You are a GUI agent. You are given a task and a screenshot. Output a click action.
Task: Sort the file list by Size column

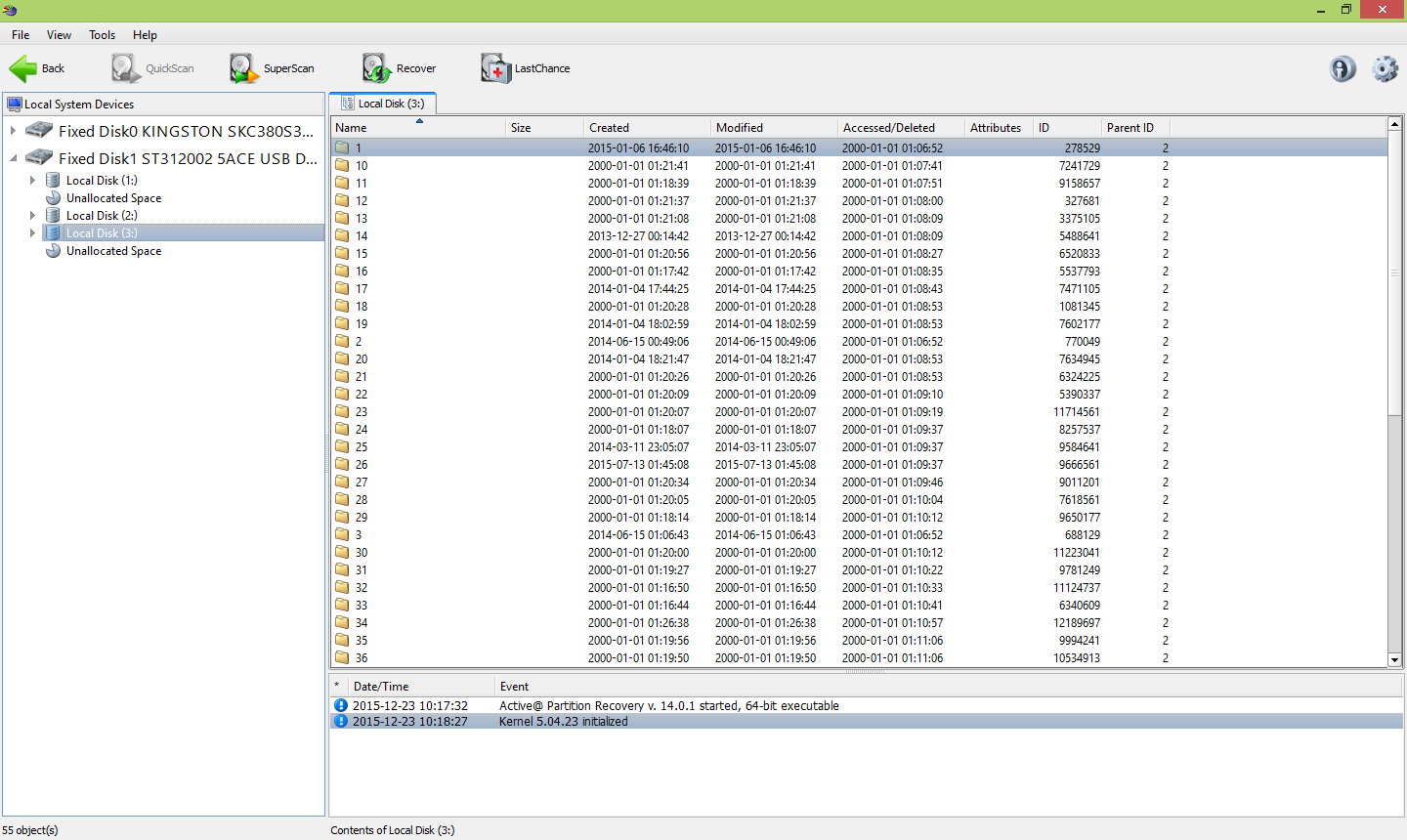[x=545, y=128]
